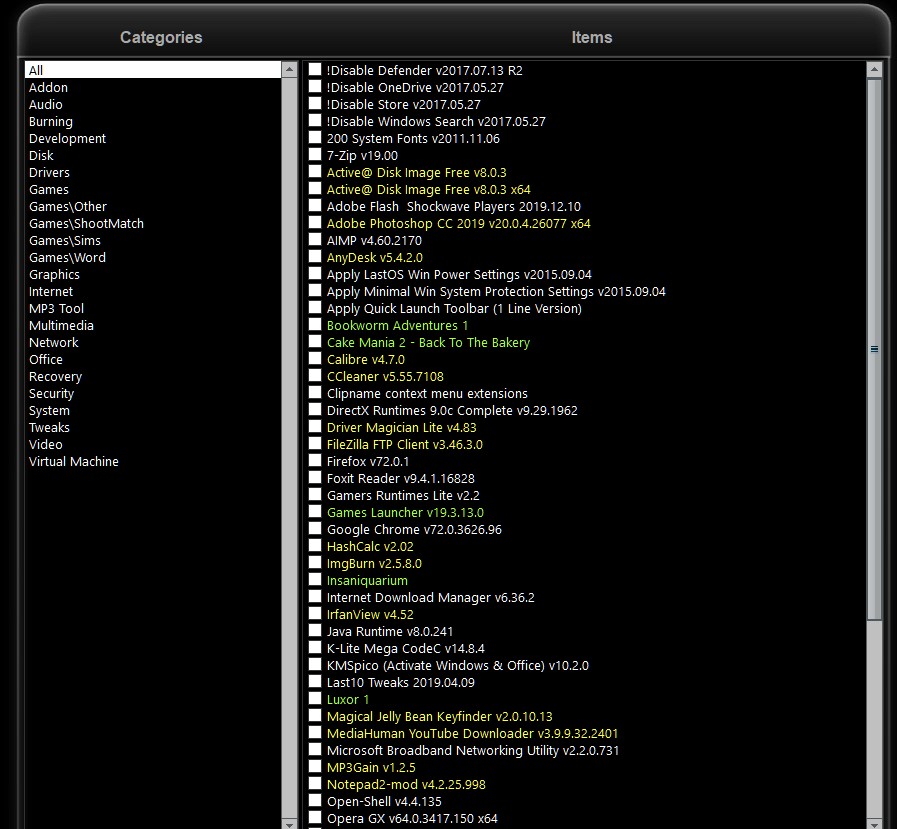897x829 pixels.
Task: Check the !Disable Defender v2017.07.13 R2 checkbox
Action: click(315, 70)
